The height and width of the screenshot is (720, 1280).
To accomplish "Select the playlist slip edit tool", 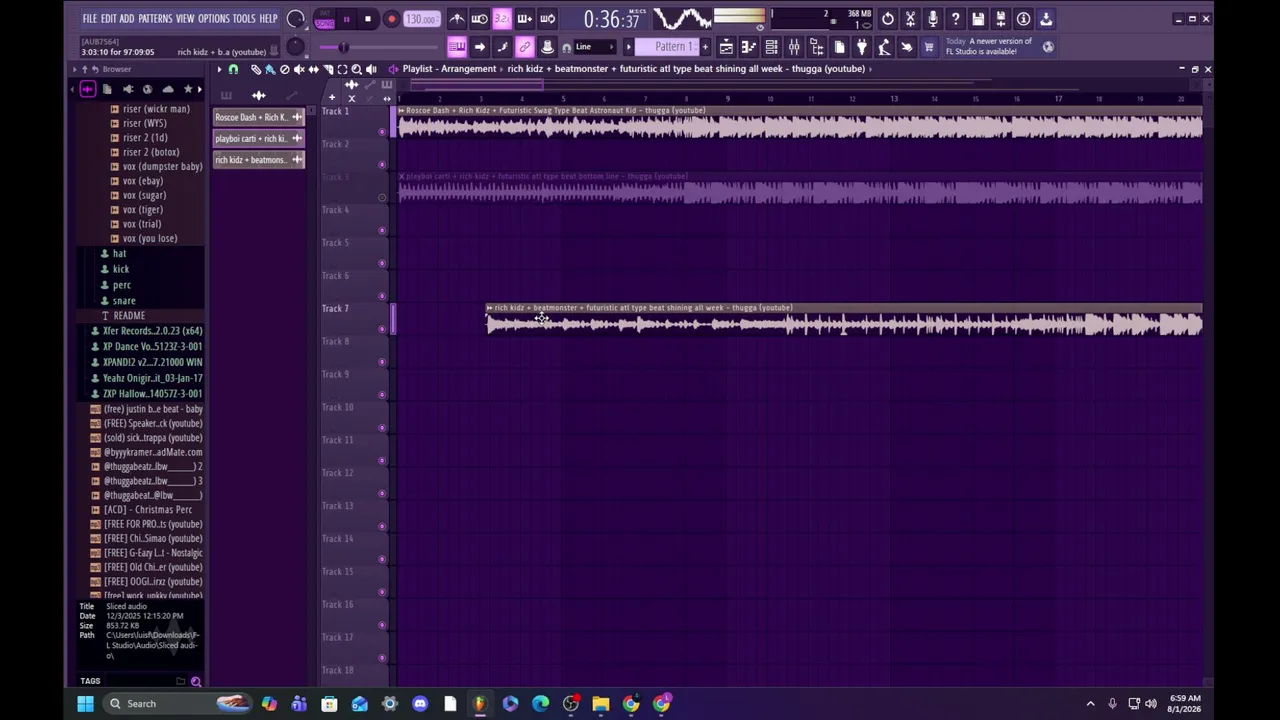I will tap(313, 69).
